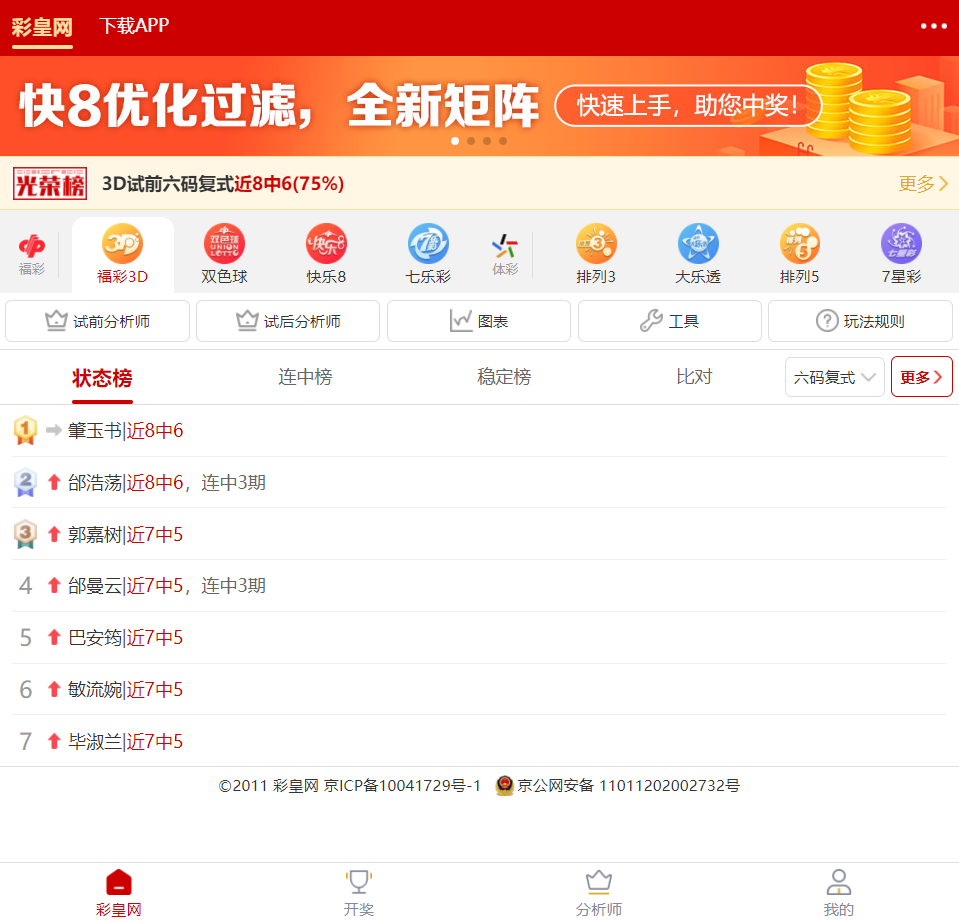Click 下载APP in the header
This screenshot has height=920, width=959.
(134, 26)
